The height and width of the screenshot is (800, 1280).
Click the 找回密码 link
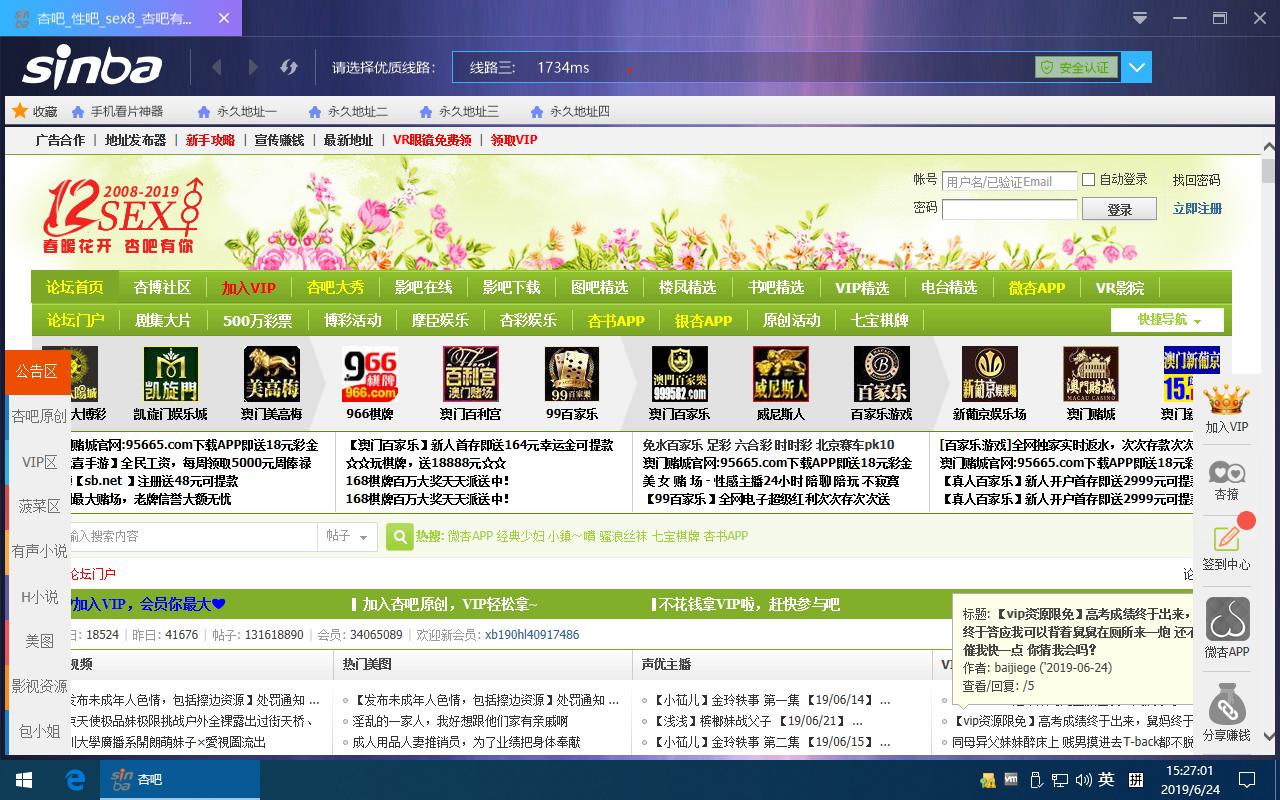1197,180
